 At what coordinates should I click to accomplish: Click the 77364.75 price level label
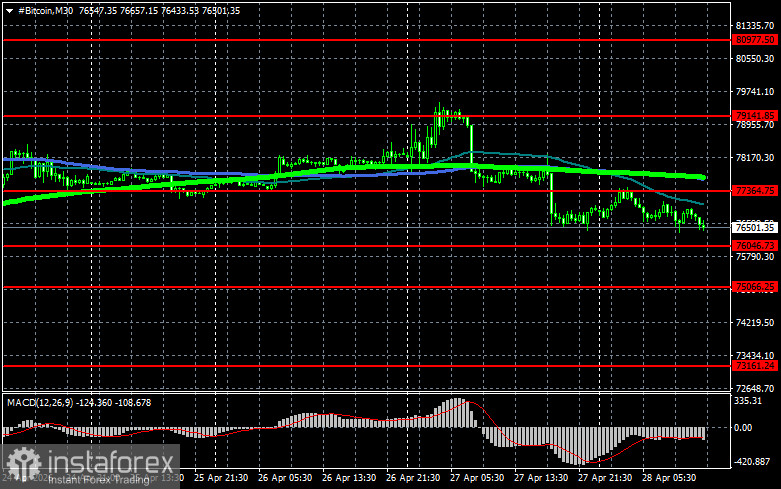(x=755, y=190)
